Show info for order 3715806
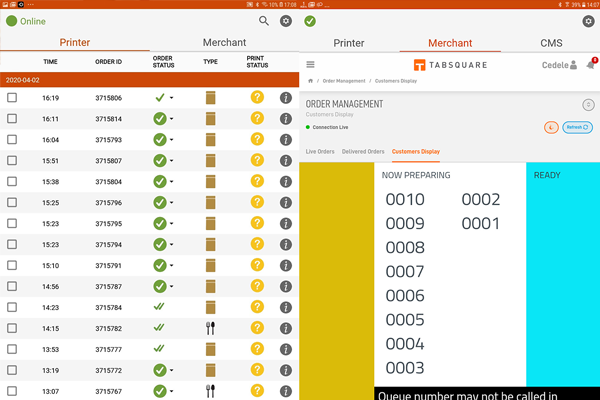This screenshot has width=600, height=400. [285, 98]
